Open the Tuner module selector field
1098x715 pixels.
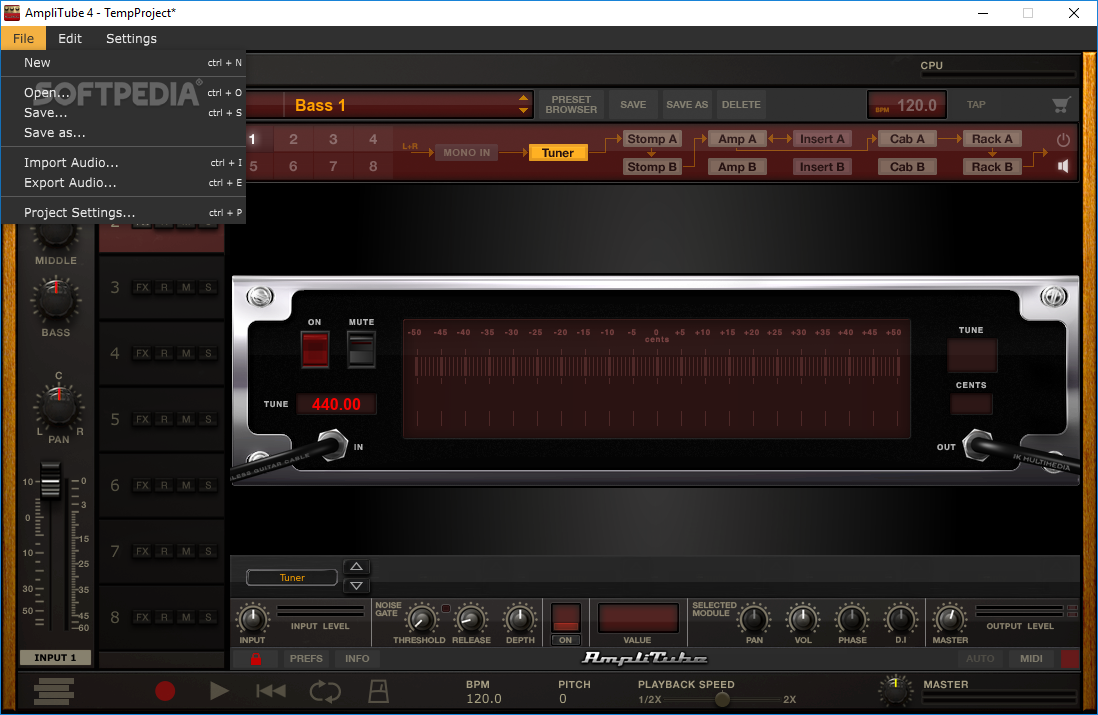(292, 578)
